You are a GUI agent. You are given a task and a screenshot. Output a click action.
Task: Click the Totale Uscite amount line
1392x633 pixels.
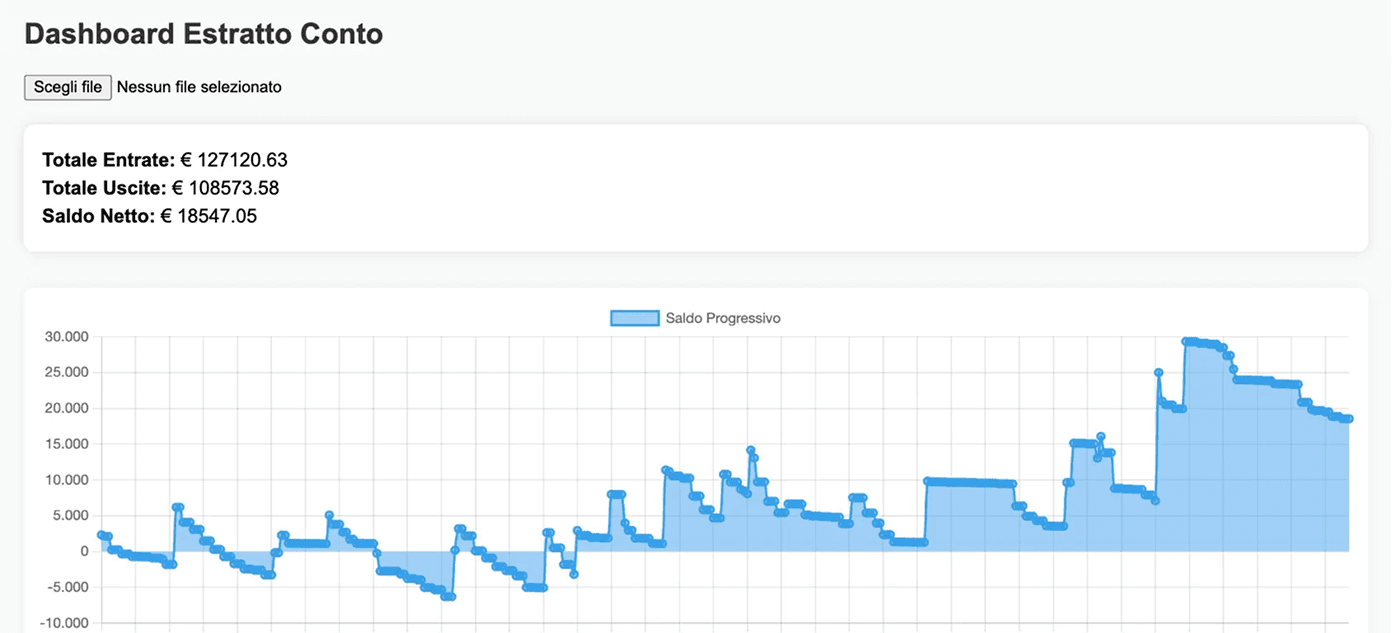coord(160,188)
